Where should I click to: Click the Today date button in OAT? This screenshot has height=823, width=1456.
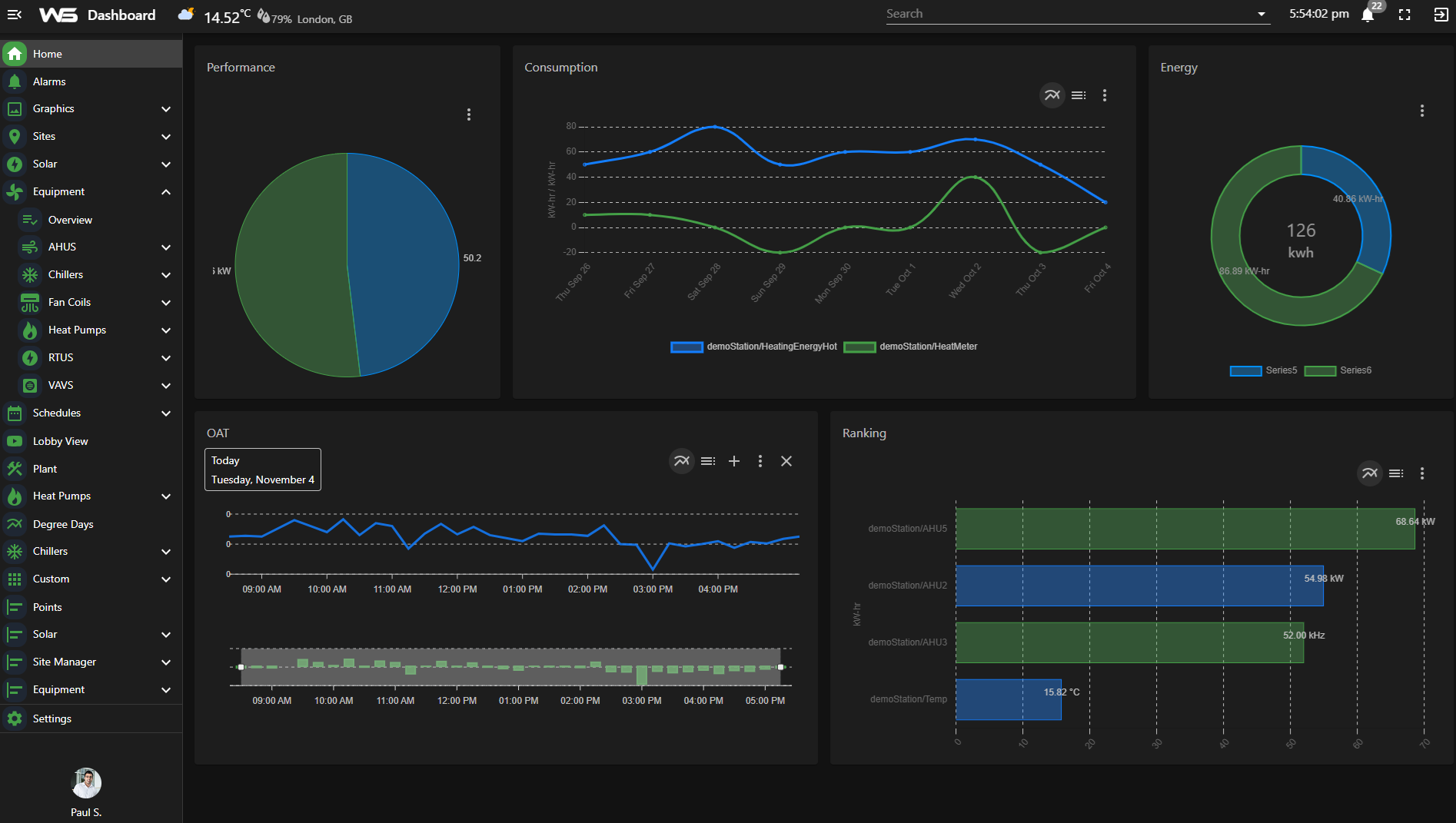coord(262,470)
